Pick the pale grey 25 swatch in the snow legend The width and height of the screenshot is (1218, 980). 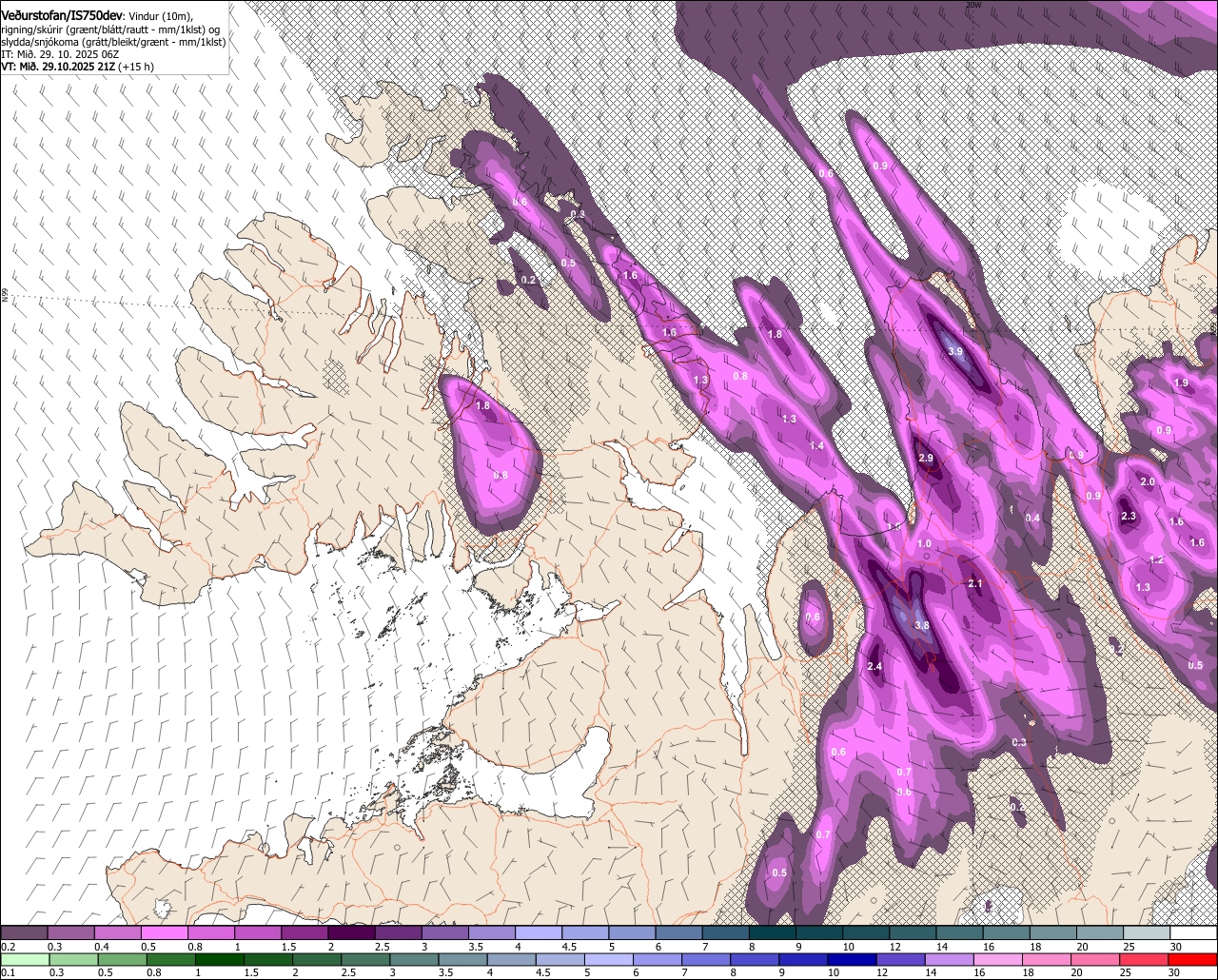[1147, 932]
